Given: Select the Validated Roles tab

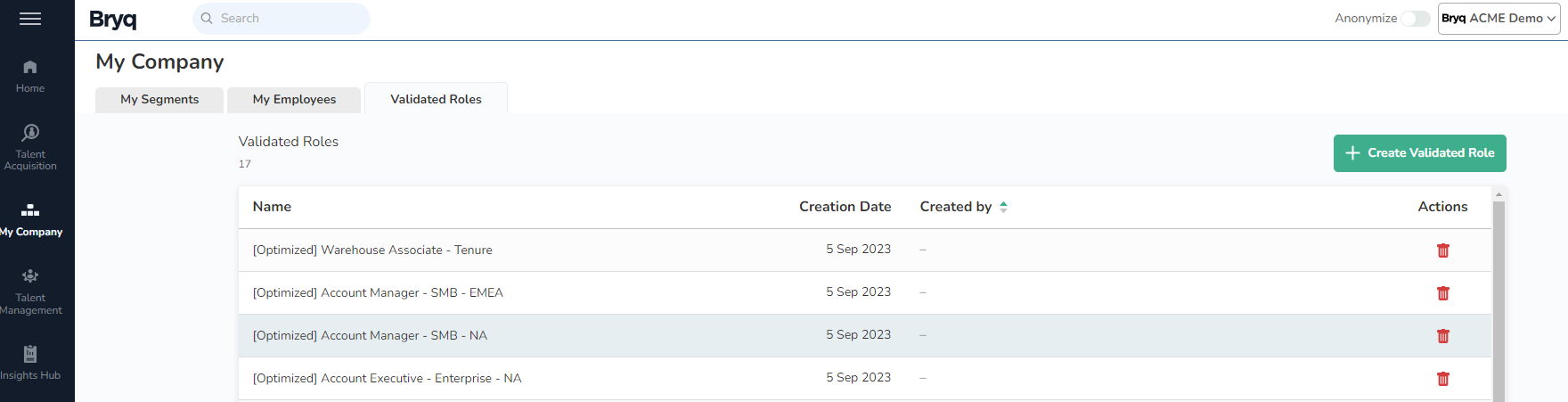Looking at the screenshot, I should coord(436,100).
